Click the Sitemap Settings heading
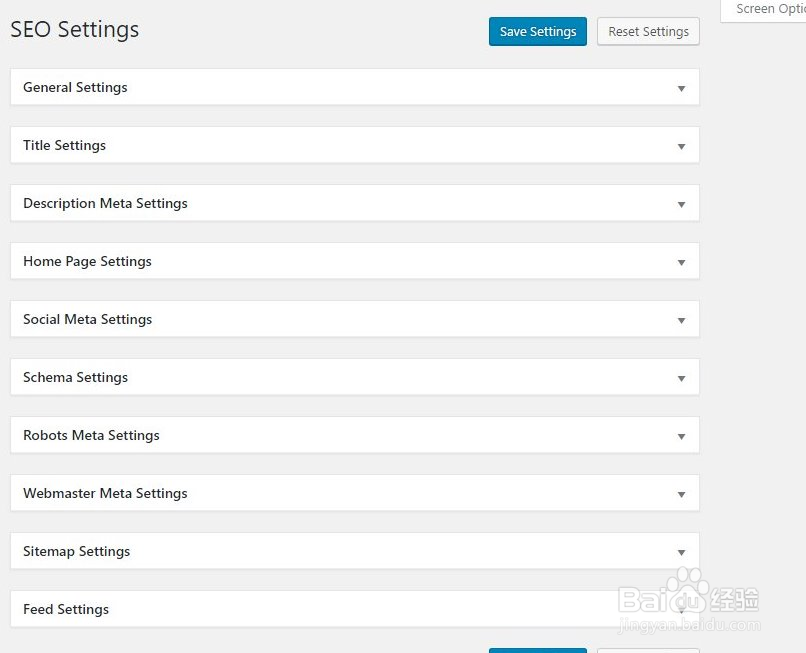This screenshot has width=806, height=653. pyautogui.click(x=77, y=552)
